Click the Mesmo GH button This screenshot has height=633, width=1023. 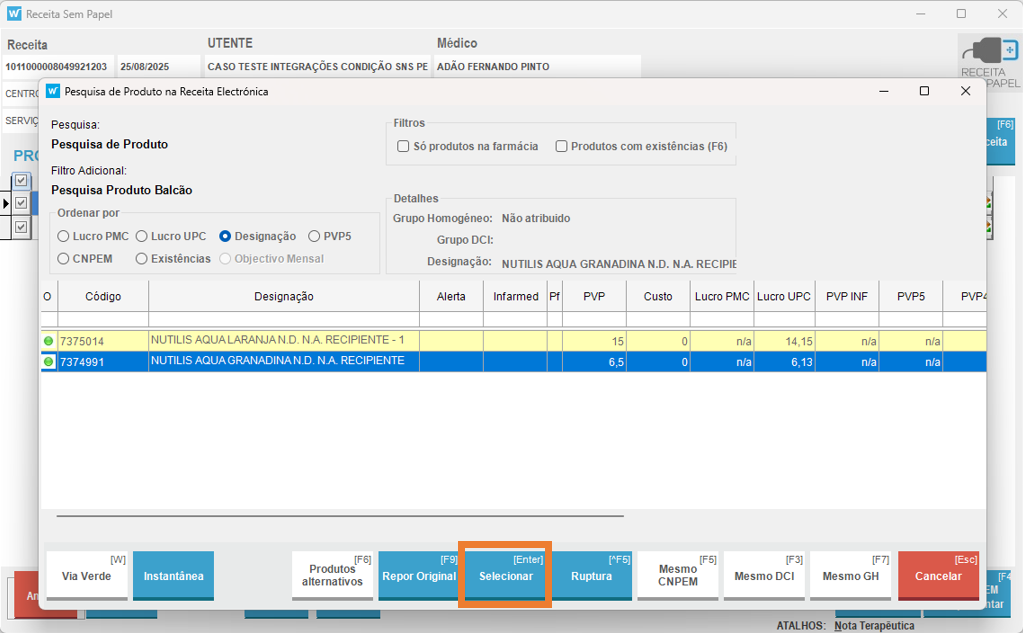click(x=851, y=576)
